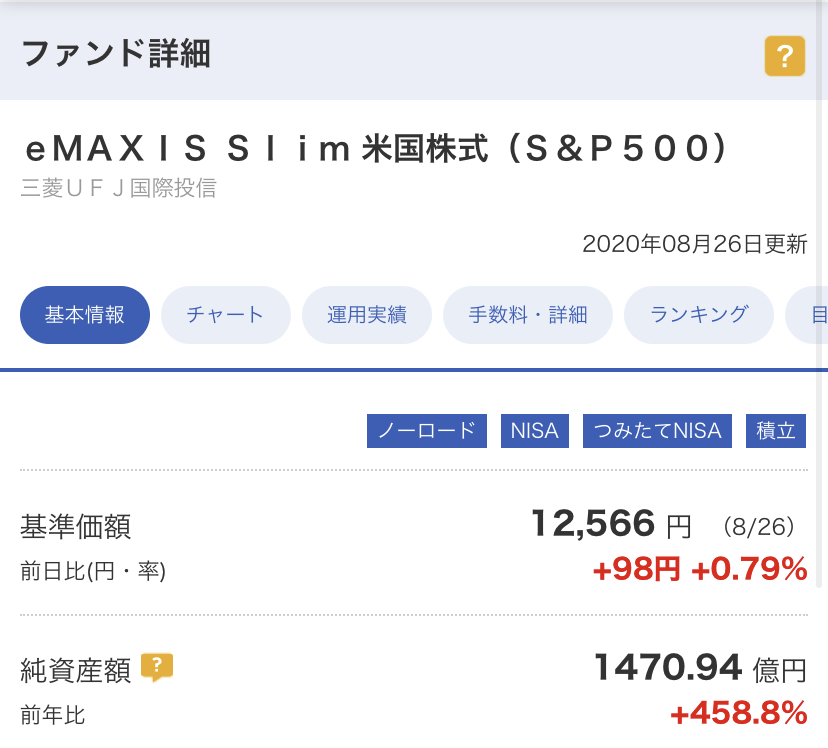Open the チャート tab
828x748 pixels.
tap(225, 315)
